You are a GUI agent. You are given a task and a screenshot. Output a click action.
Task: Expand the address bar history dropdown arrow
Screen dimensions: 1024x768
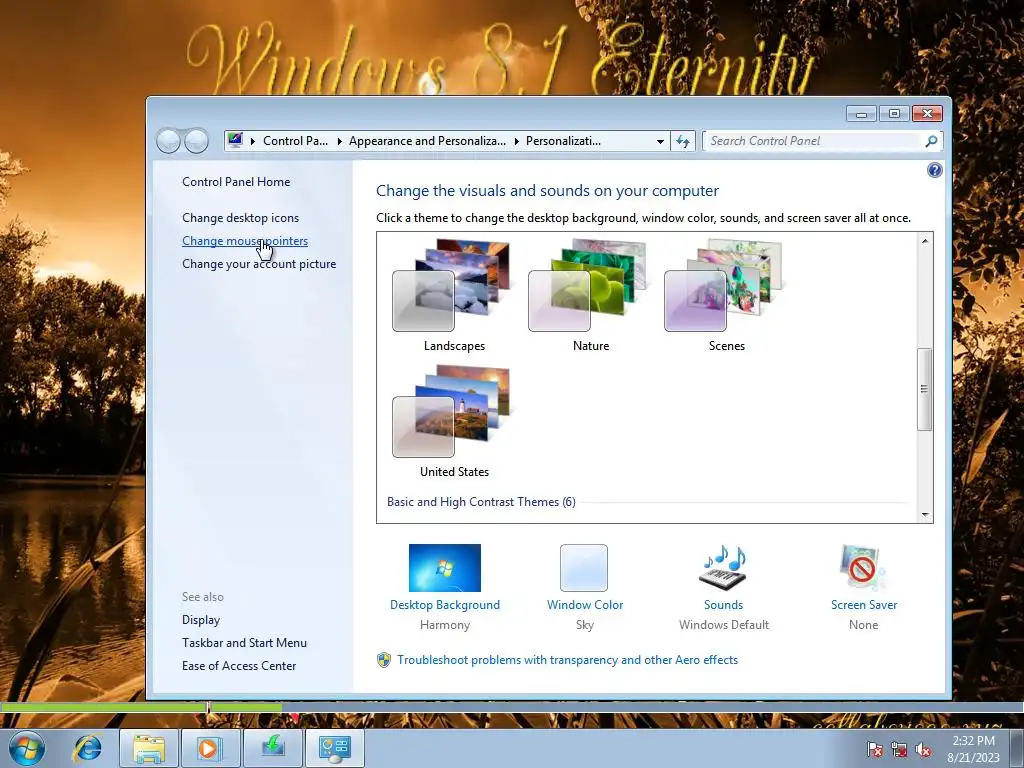pos(660,141)
